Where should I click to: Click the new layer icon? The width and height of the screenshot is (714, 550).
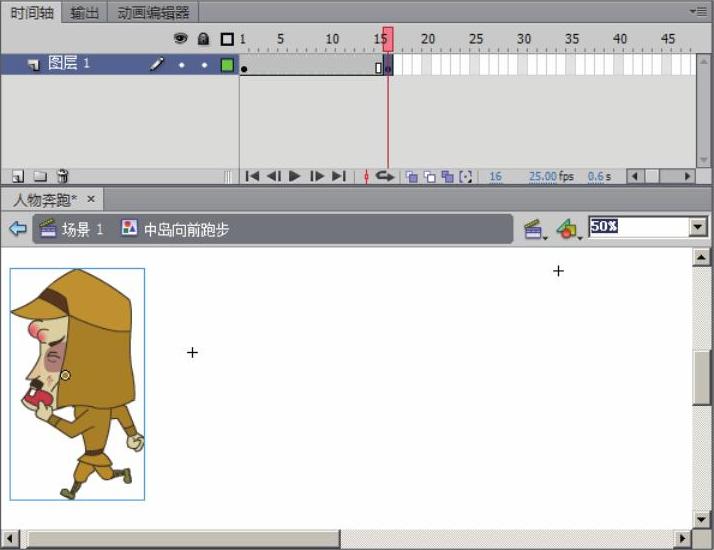pyautogui.click(x=18, y=176)
